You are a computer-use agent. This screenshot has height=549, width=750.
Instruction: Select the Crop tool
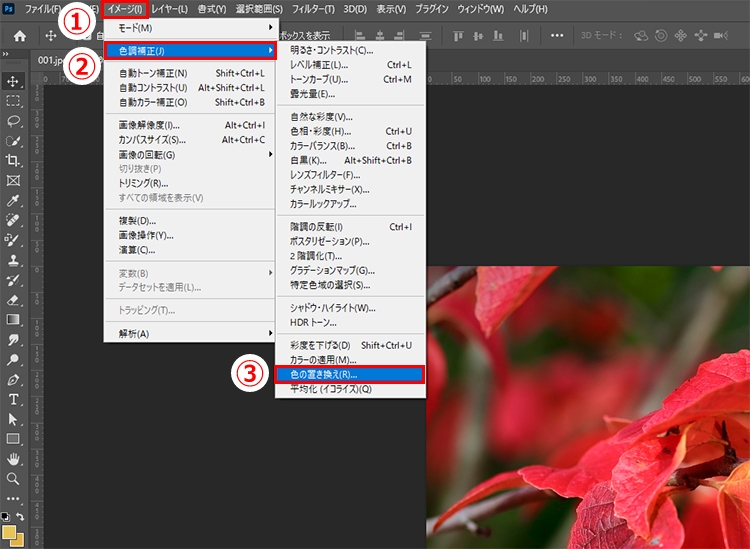pos(13,161)
